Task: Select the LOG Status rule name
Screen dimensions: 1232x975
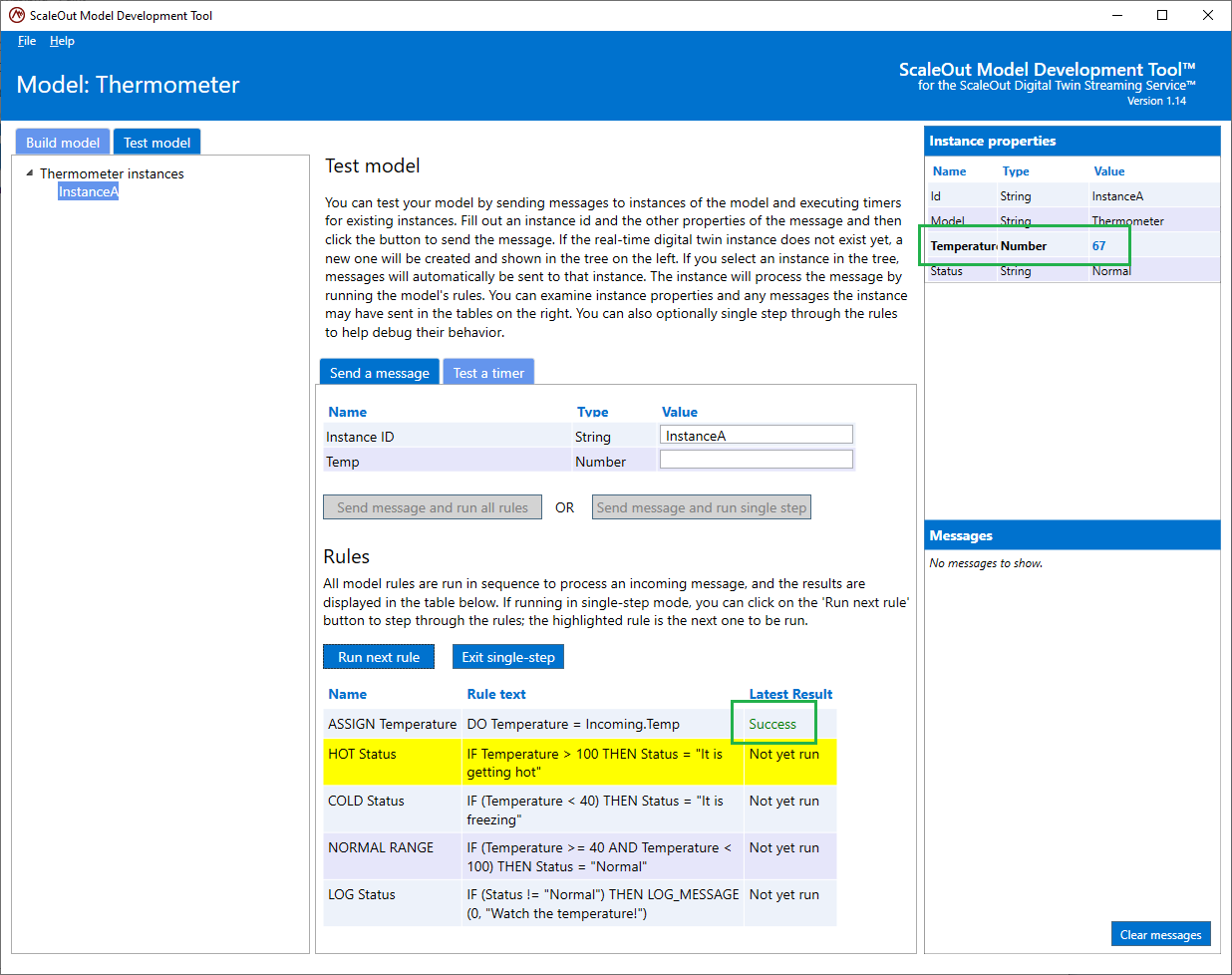Action: tap(362, 894)
